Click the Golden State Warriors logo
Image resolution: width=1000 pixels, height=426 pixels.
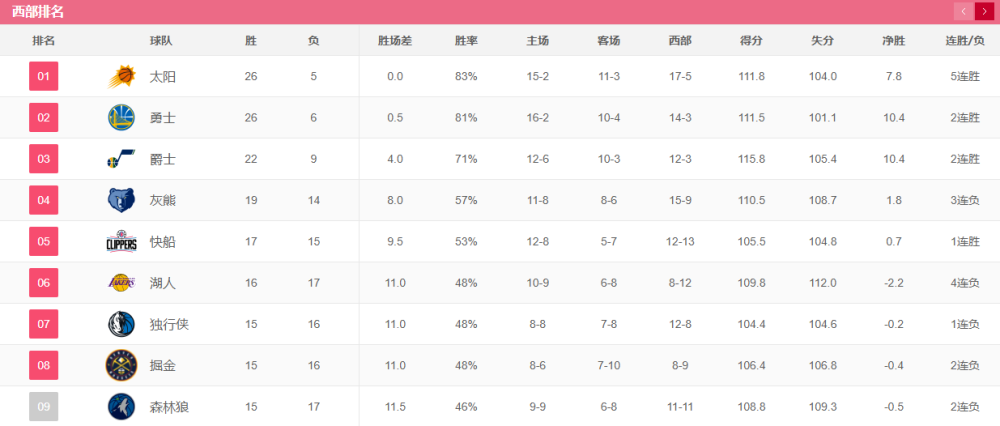(x=121, y=118)
